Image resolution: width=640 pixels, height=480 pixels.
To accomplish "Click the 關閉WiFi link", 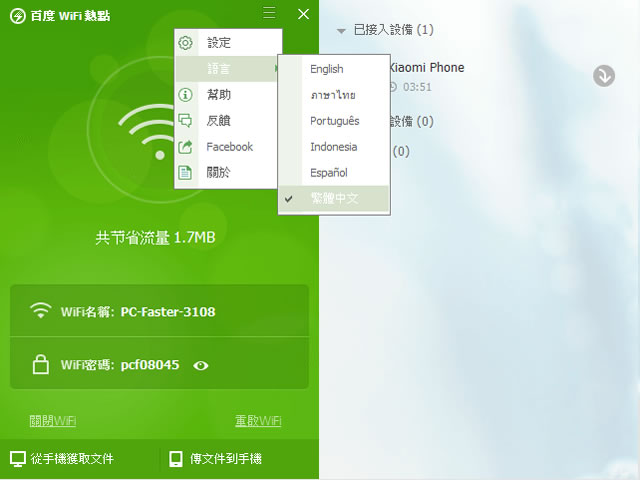I will pos(53,421).
